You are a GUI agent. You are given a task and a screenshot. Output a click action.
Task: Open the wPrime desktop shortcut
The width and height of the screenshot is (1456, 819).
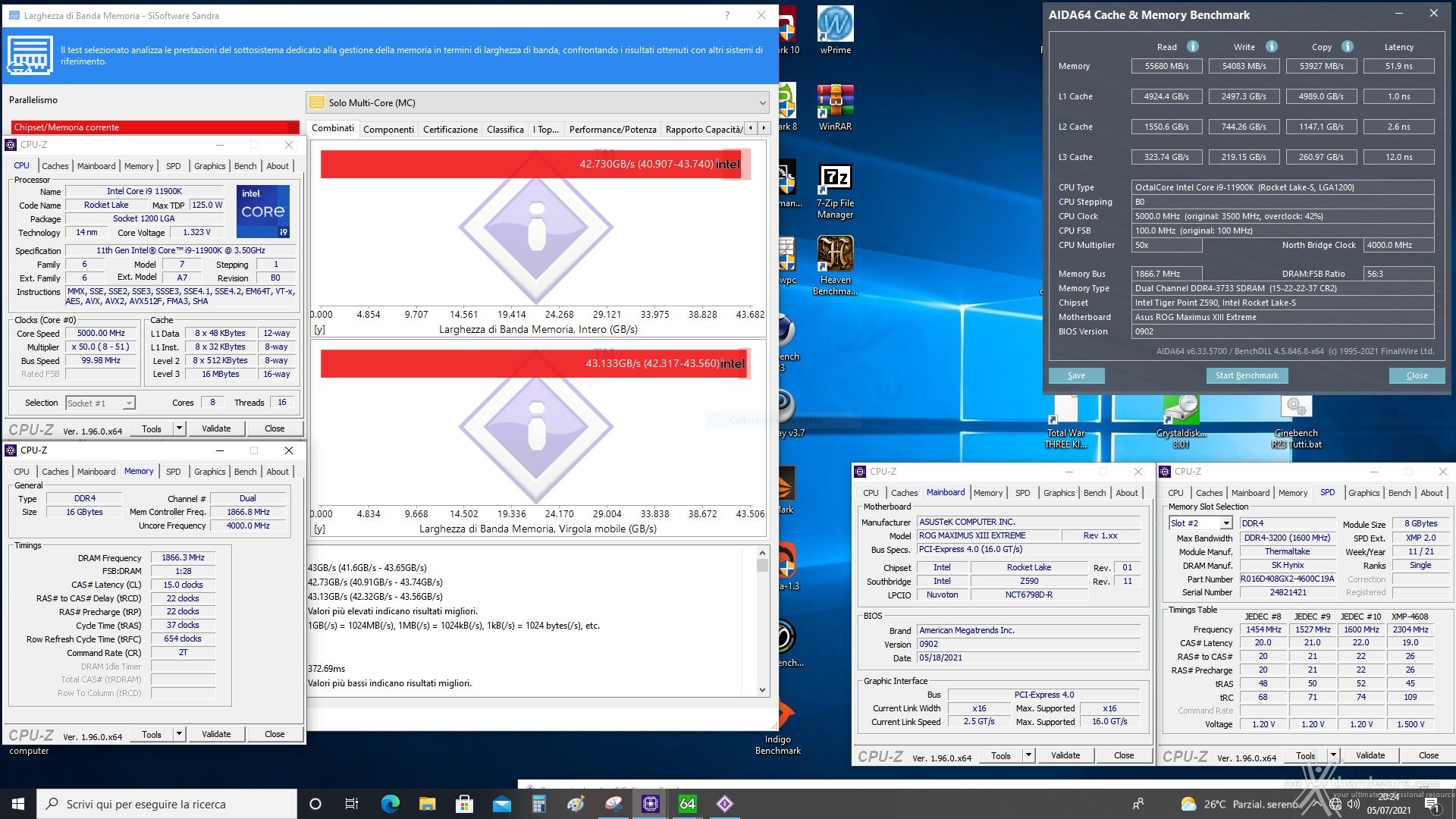point(835,30)
